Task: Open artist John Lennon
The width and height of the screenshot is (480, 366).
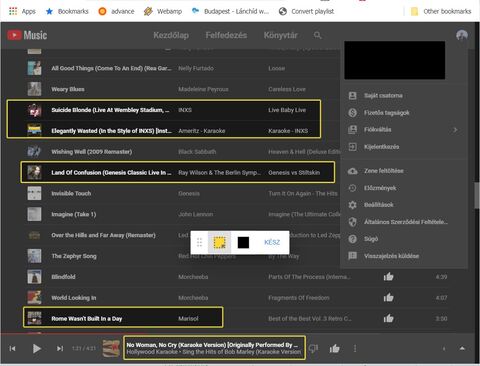Action: (196, 214)
